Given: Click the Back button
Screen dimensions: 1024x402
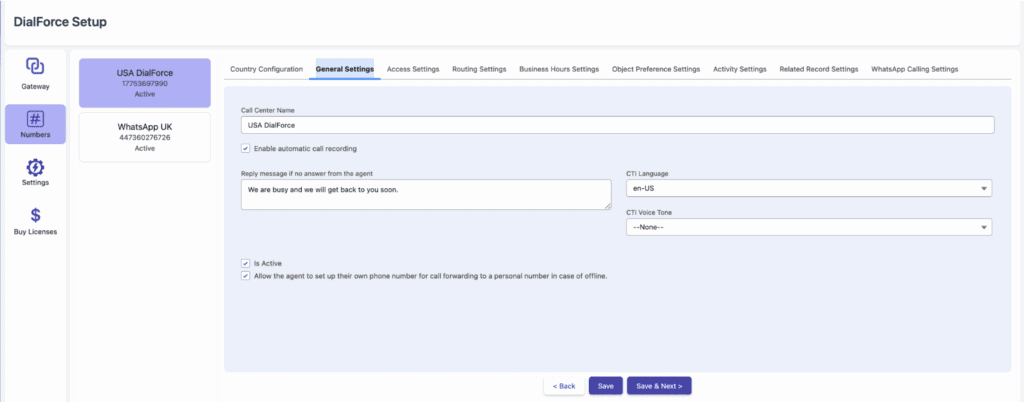Looking at the screenshot, I should [x=563, y=386].
